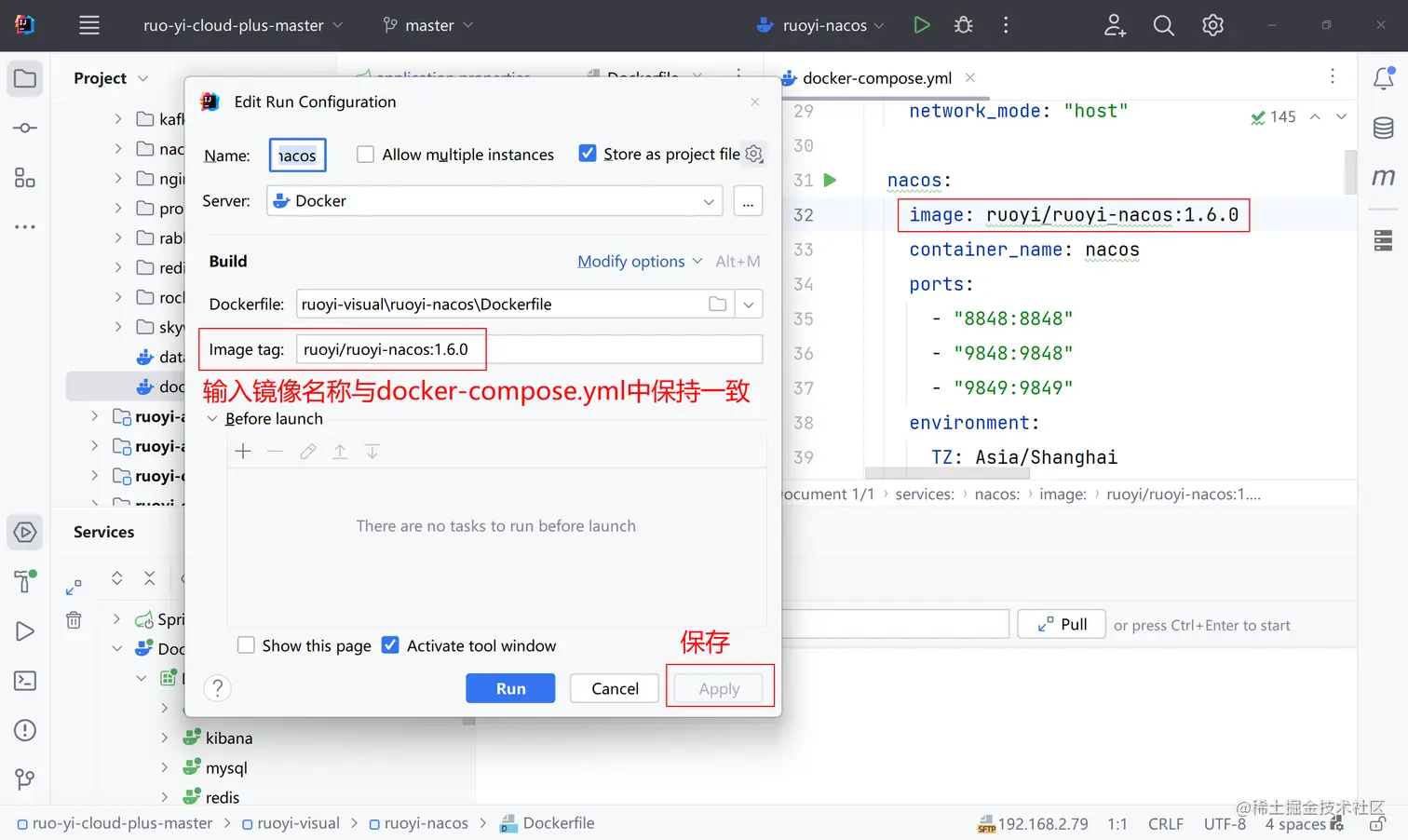Open ruo-yi-cloud-plus-master project dropdown
This screenshot has height=840, width=1408.
point(243,25)
